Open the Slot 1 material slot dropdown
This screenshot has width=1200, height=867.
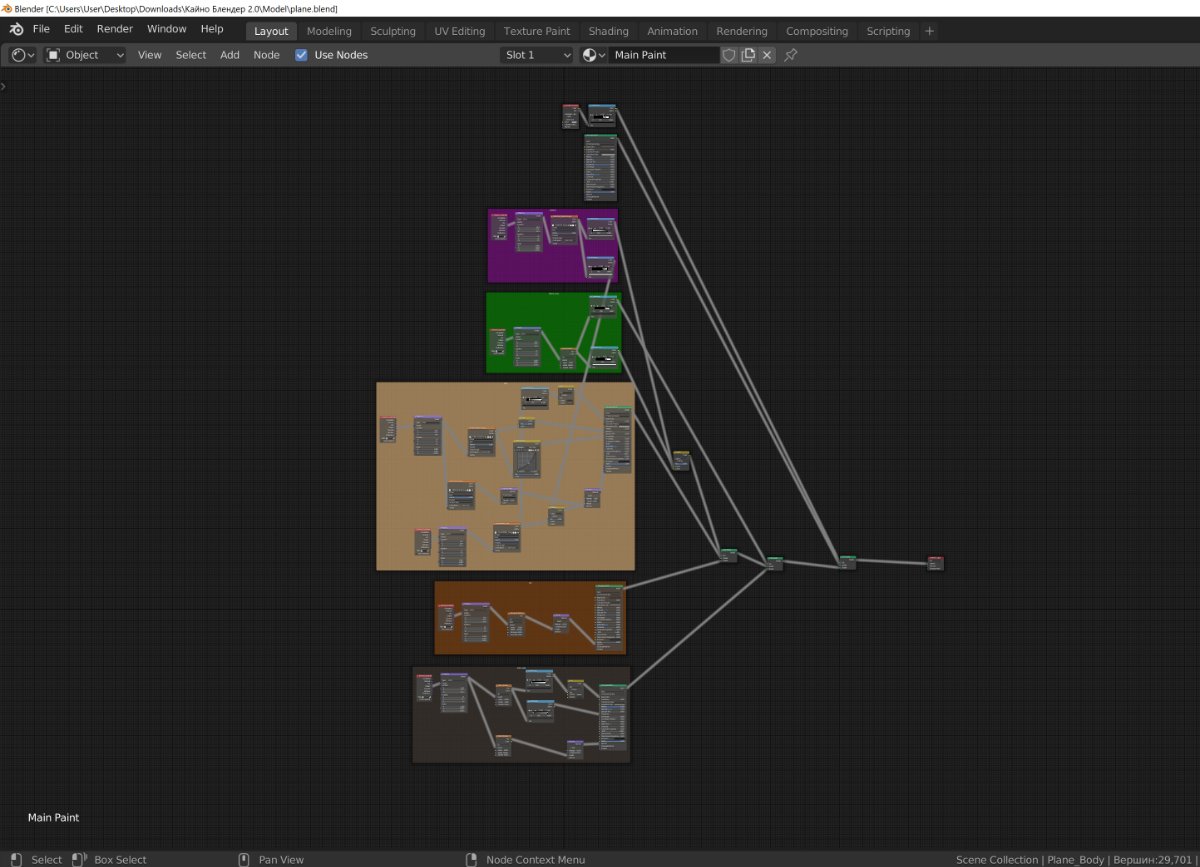point(538,55)
